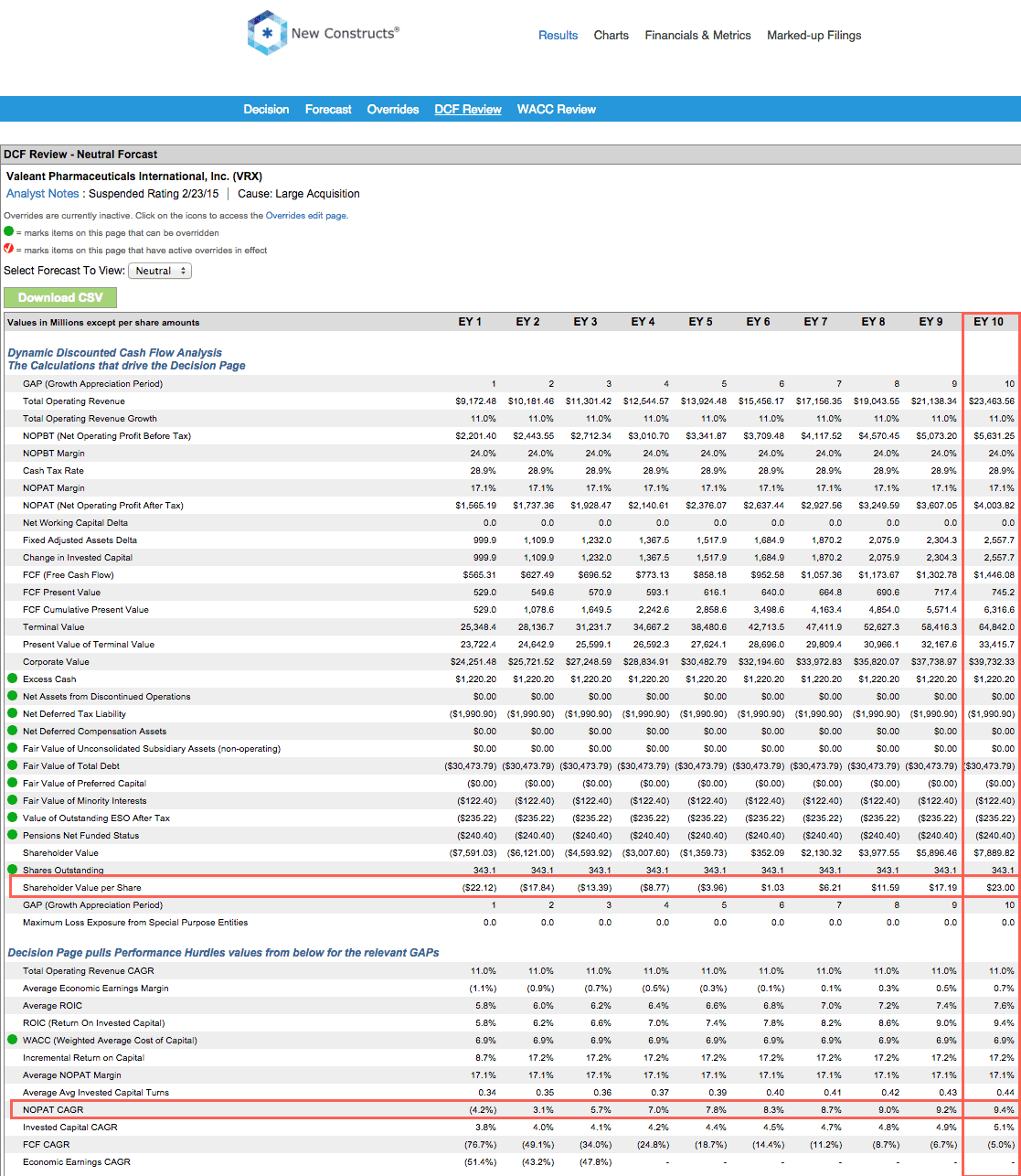Click override dot for Shares Outstanding
The image size is (1021, 1176).
tap(12, 870)
